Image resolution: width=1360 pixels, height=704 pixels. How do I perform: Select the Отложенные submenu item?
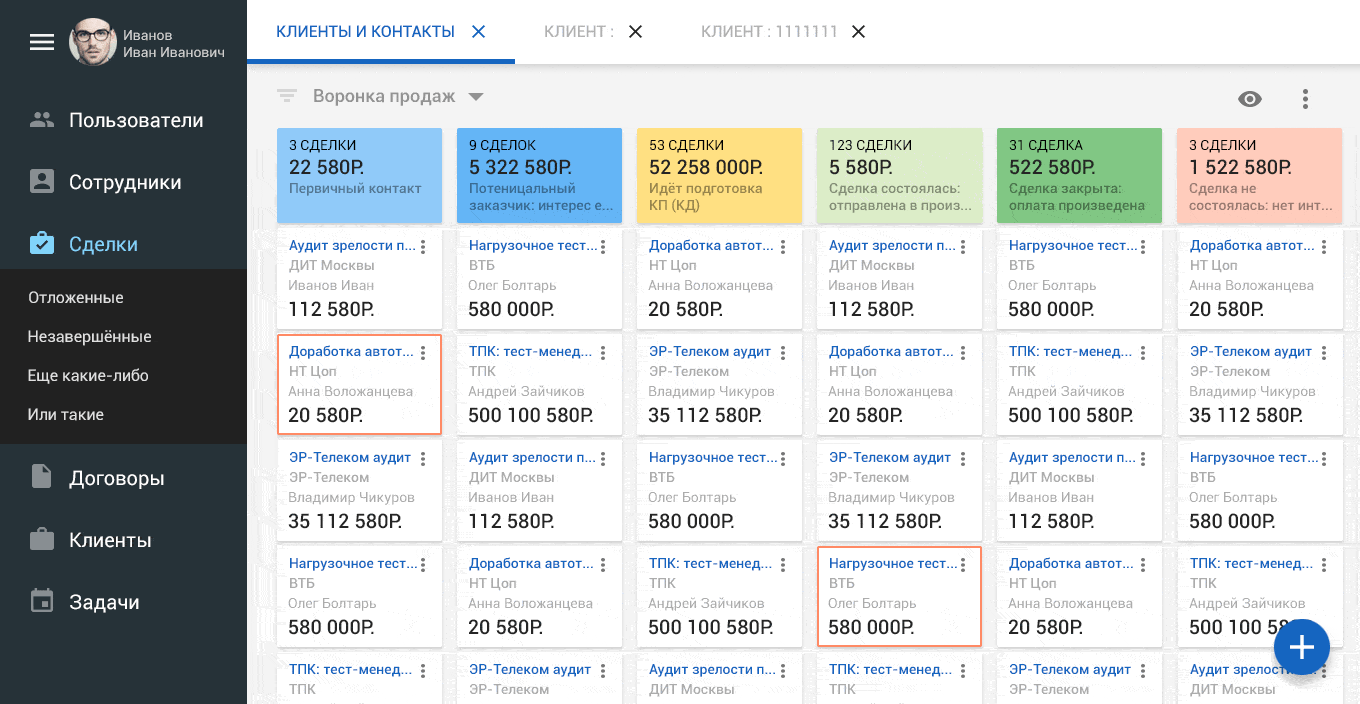[x=76, y=298]
